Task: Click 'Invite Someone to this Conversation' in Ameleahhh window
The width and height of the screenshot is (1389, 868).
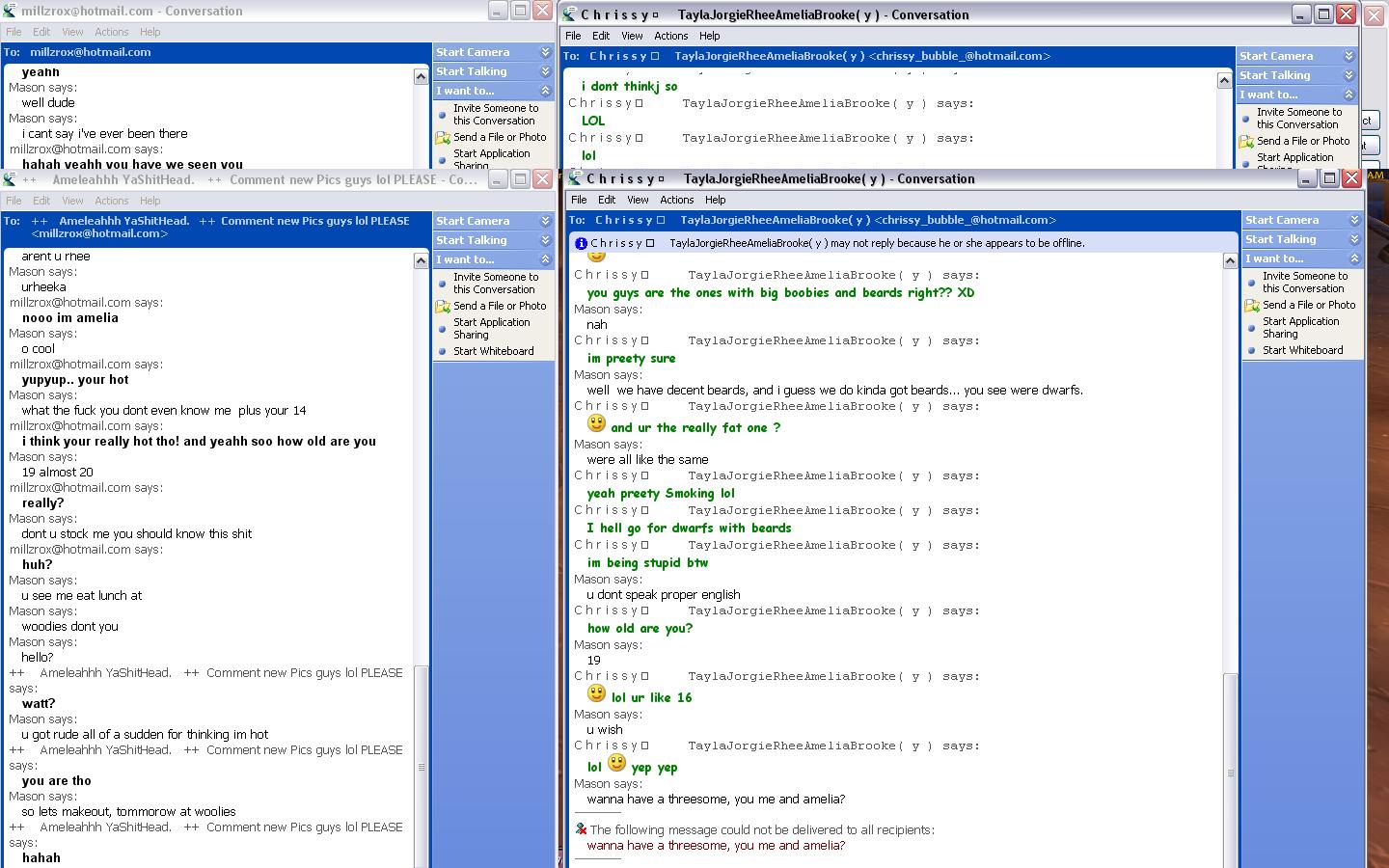Action: pos(496,283)
